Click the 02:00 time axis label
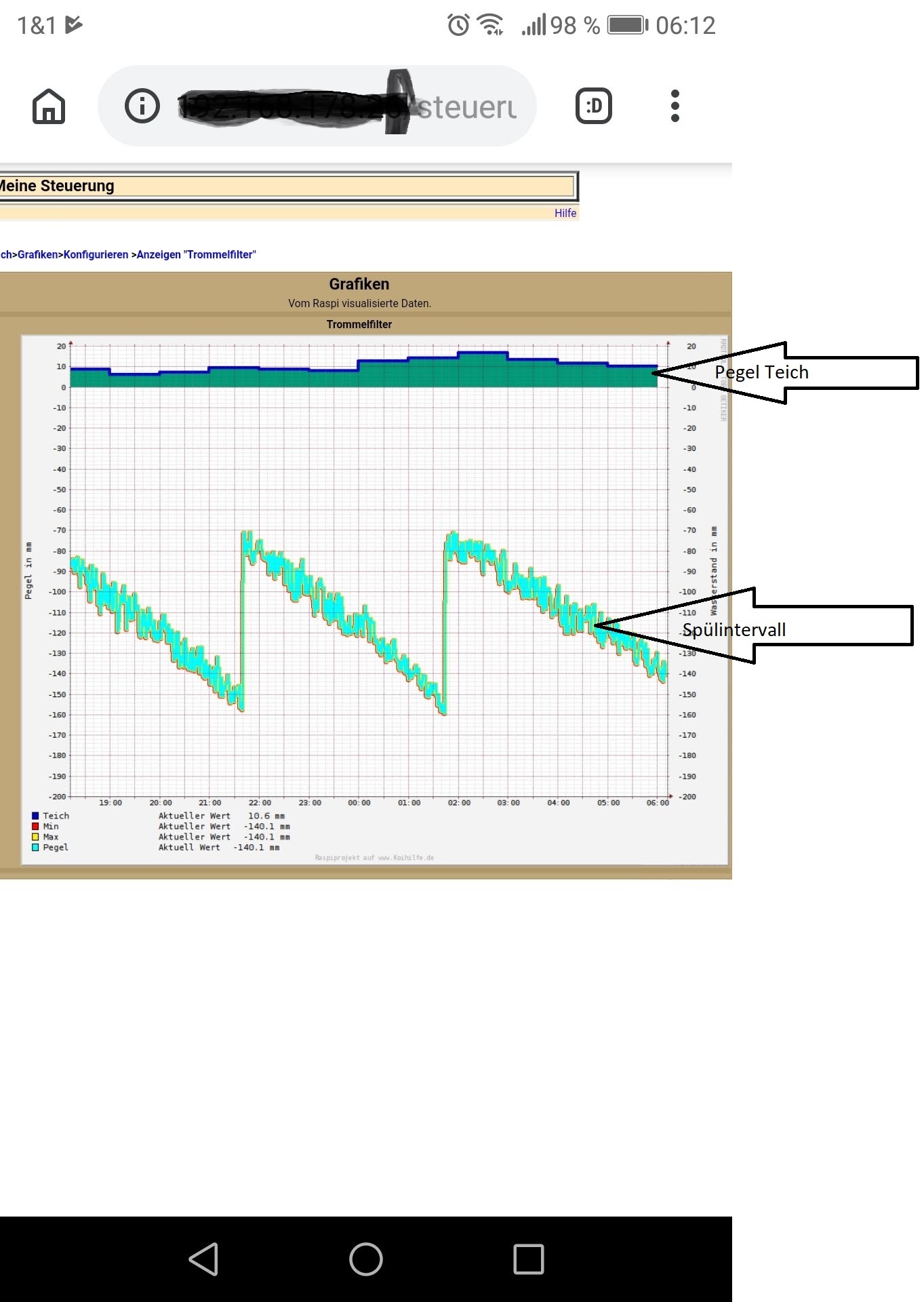 pyautogui.click(x=459, y=803)
